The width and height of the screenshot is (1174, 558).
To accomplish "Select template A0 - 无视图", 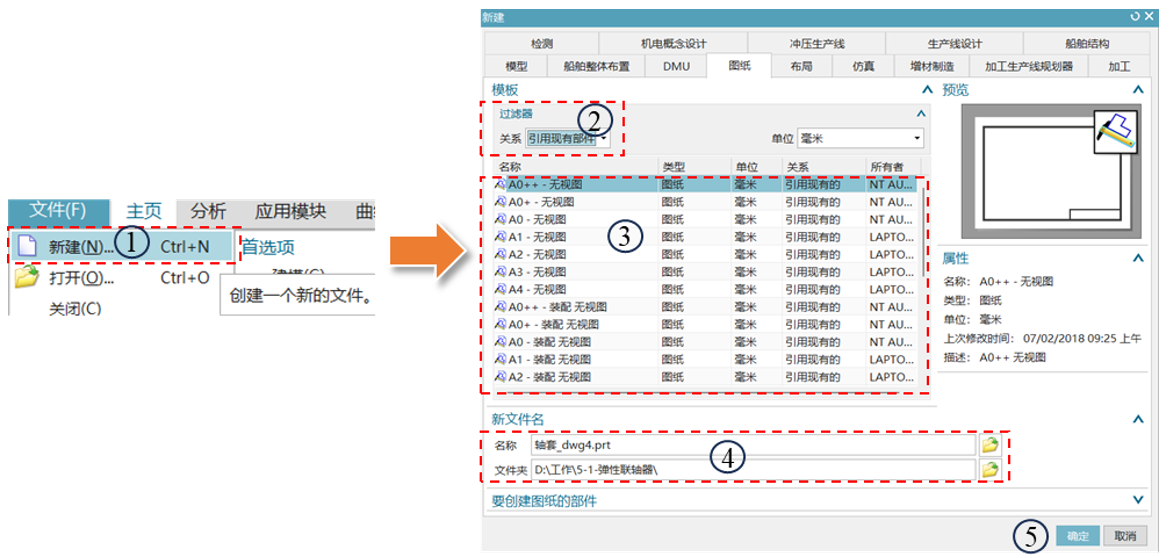I will click(705, 219).
